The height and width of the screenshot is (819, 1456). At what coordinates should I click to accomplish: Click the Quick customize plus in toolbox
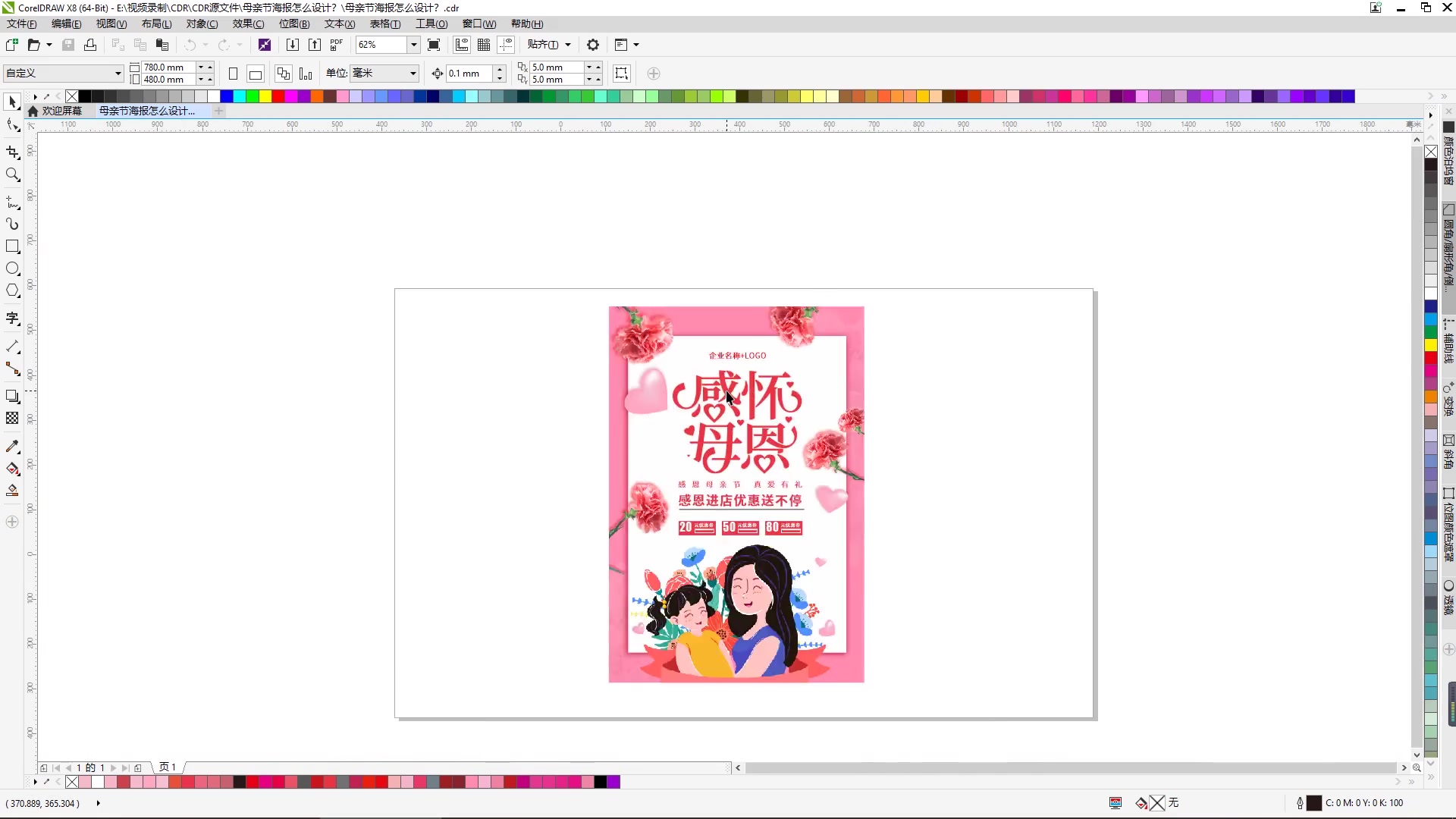pos(12,522)
